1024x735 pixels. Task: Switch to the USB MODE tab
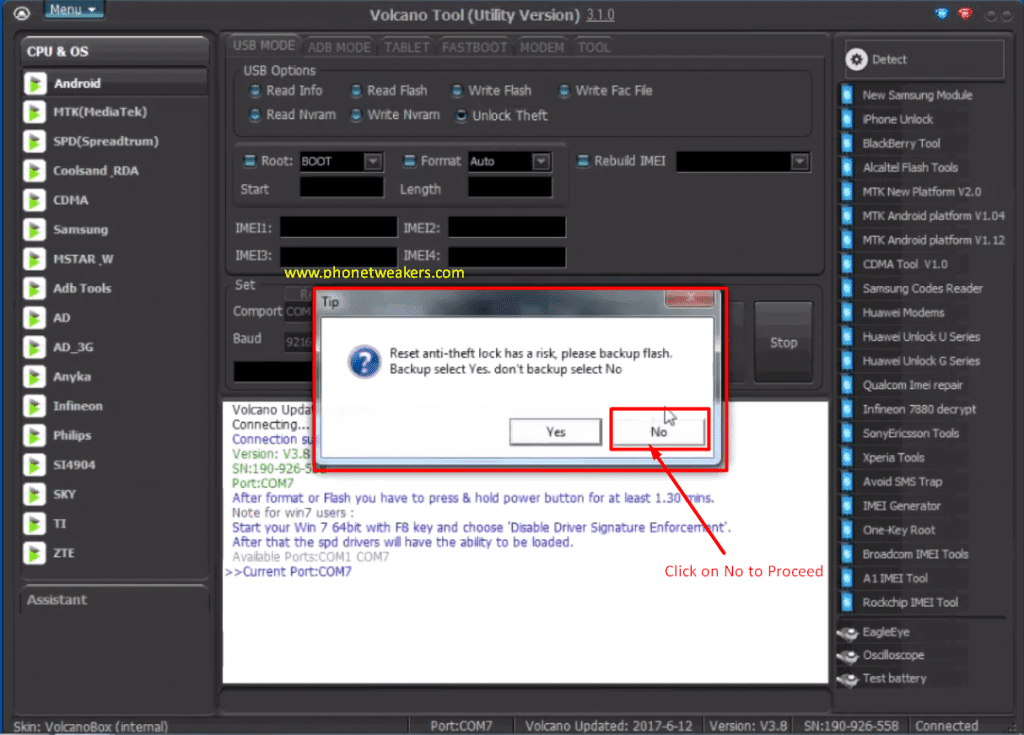tap(264, 46)
